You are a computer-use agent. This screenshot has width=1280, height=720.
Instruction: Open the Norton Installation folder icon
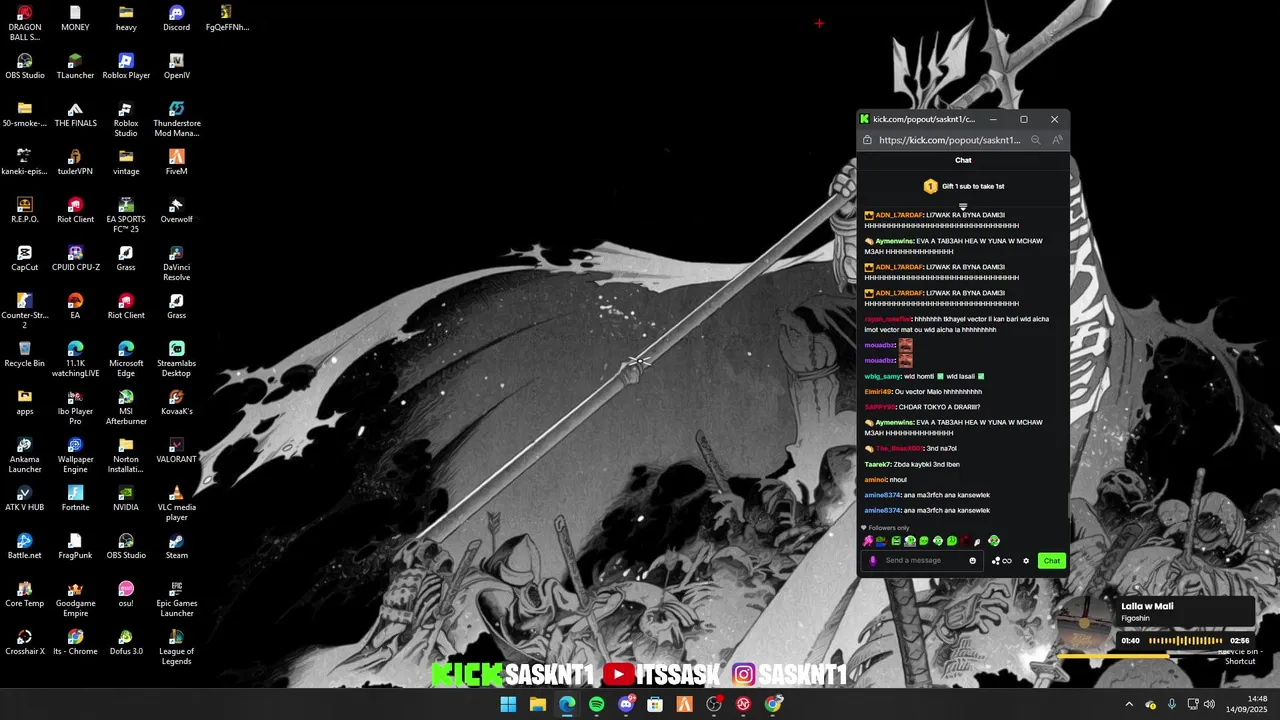(126, 455)
